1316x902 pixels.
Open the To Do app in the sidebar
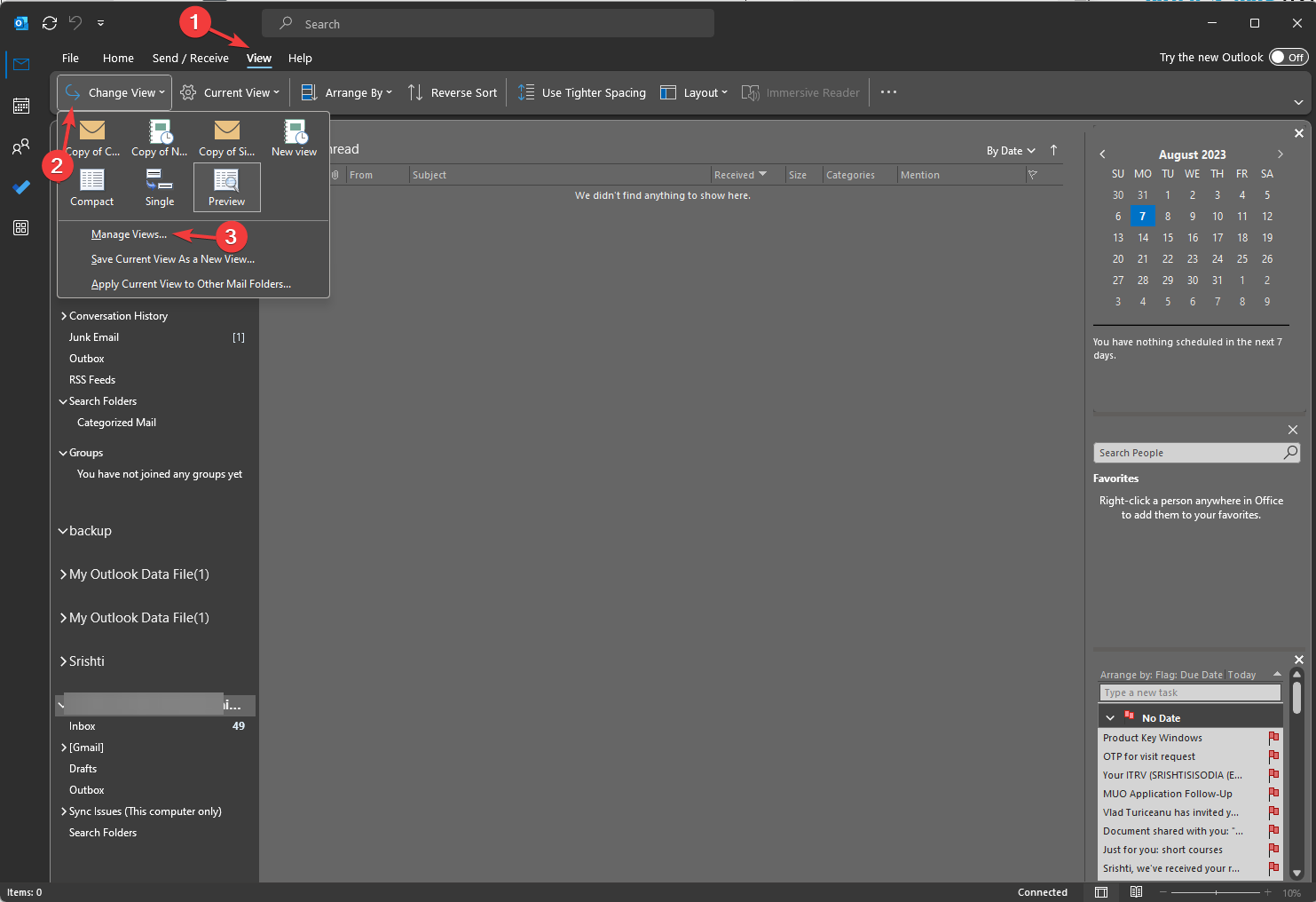20,187
